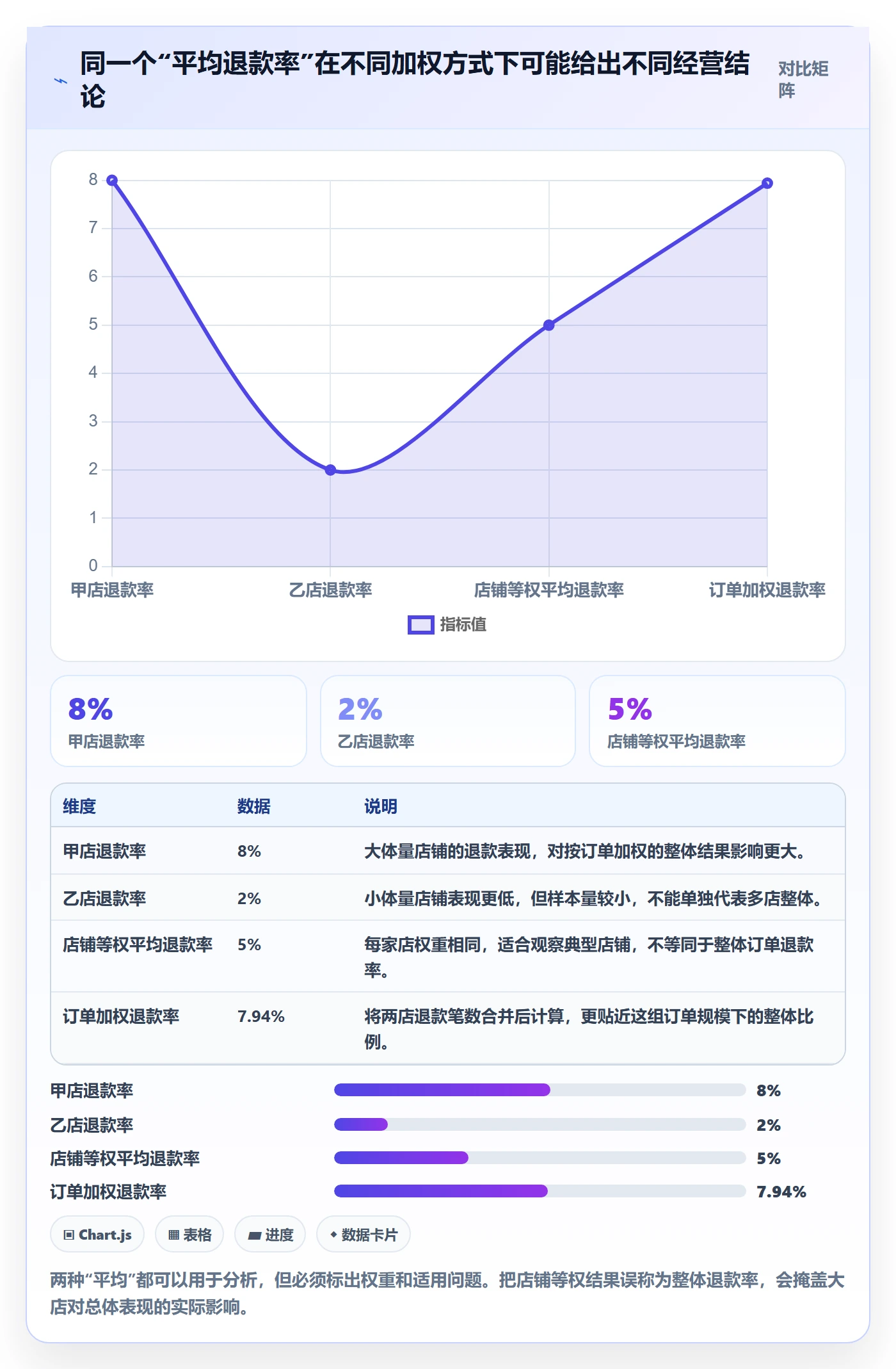
Task: Click the grid icon in 表格 chip
Action: click(x=173, y=1235)
